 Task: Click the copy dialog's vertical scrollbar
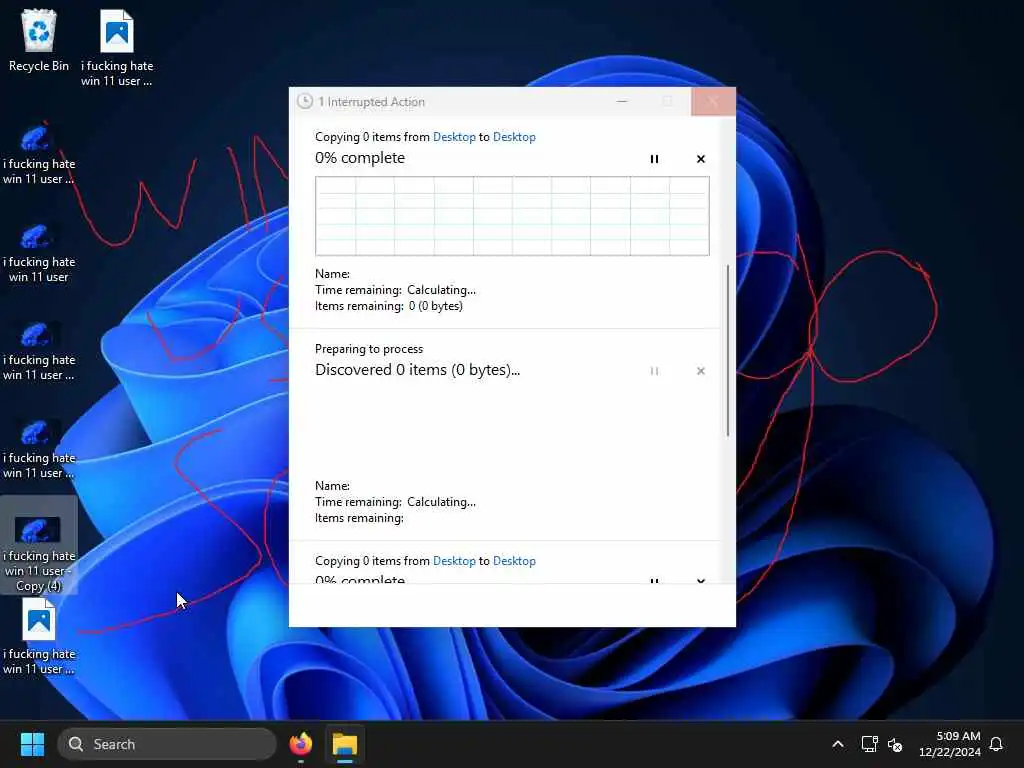pos(728,351)
